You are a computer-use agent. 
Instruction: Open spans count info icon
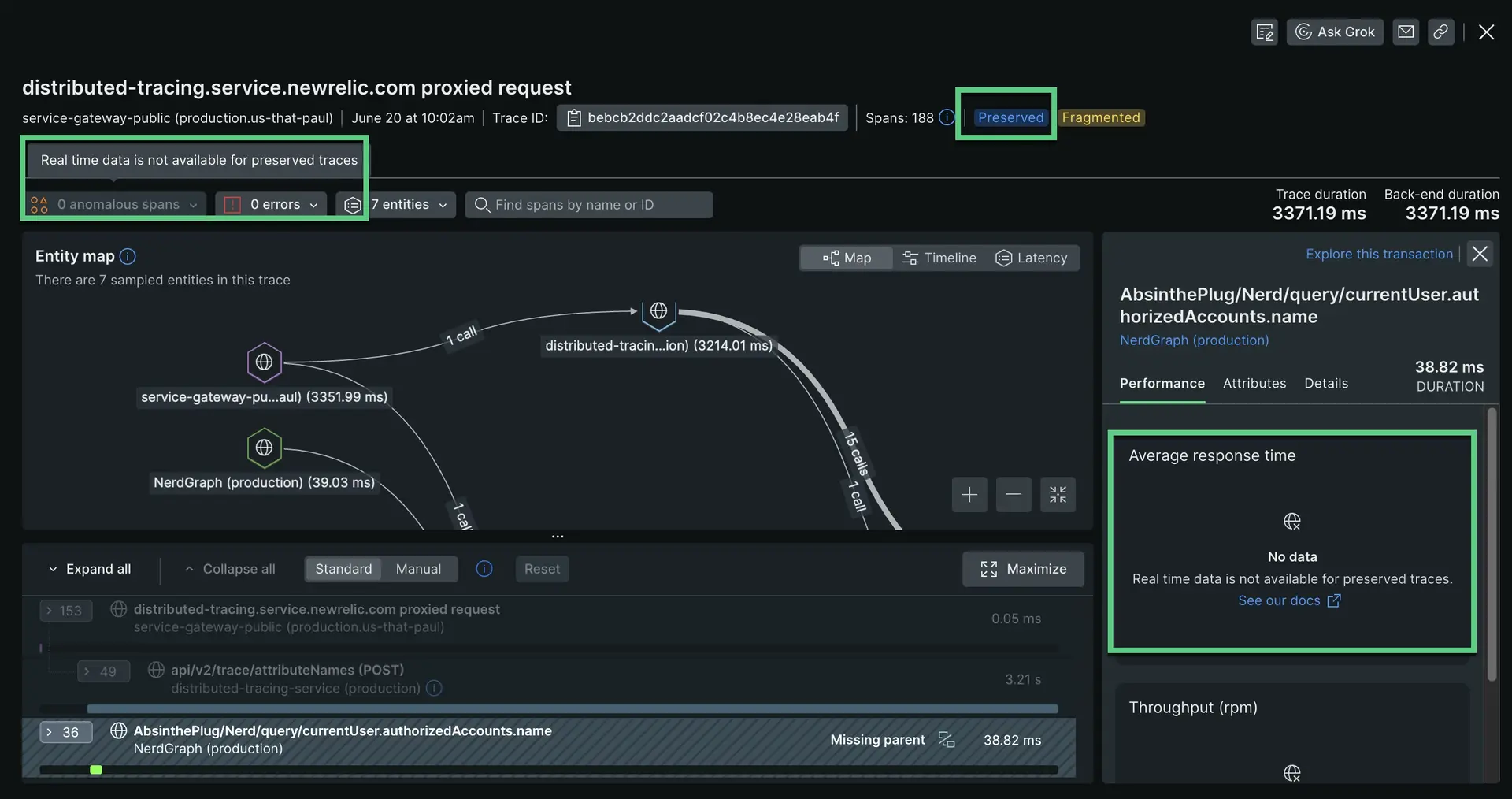946,117
